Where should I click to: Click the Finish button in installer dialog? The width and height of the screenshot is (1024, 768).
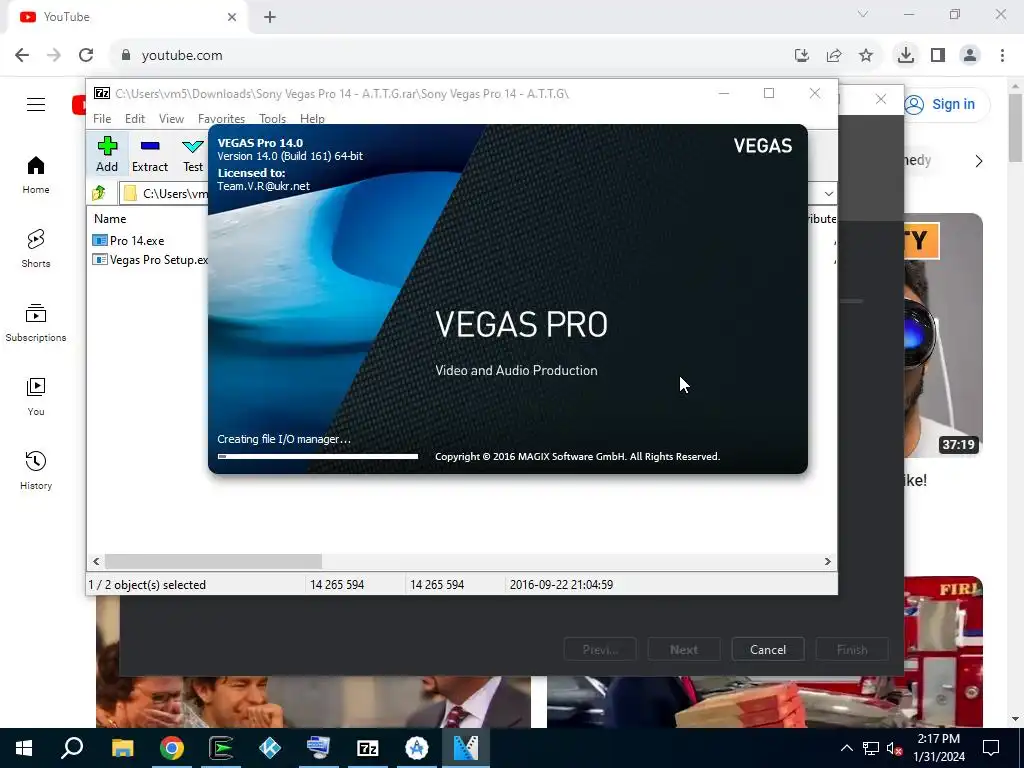(x=852, y=650)
